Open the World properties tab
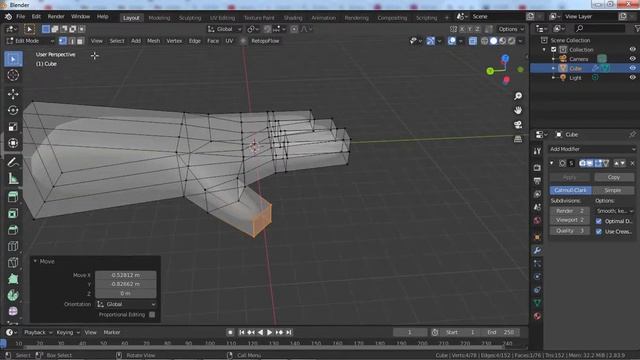This screenshot has width=640, height=360. pyautogui.click(x=537, y=220)
